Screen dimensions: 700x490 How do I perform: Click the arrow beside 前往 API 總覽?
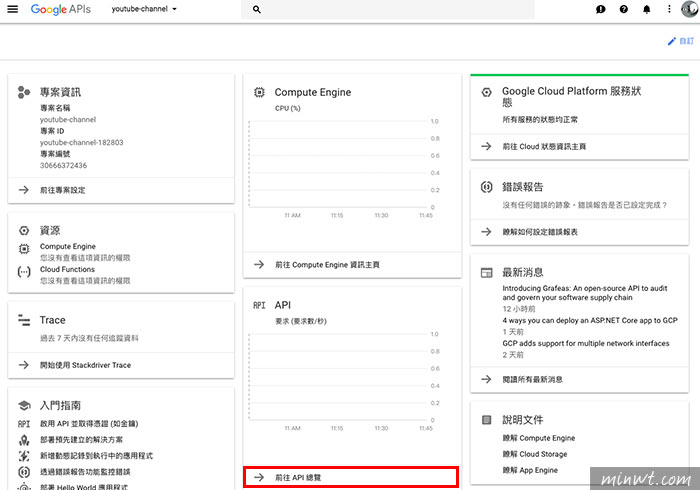(259, 478)
